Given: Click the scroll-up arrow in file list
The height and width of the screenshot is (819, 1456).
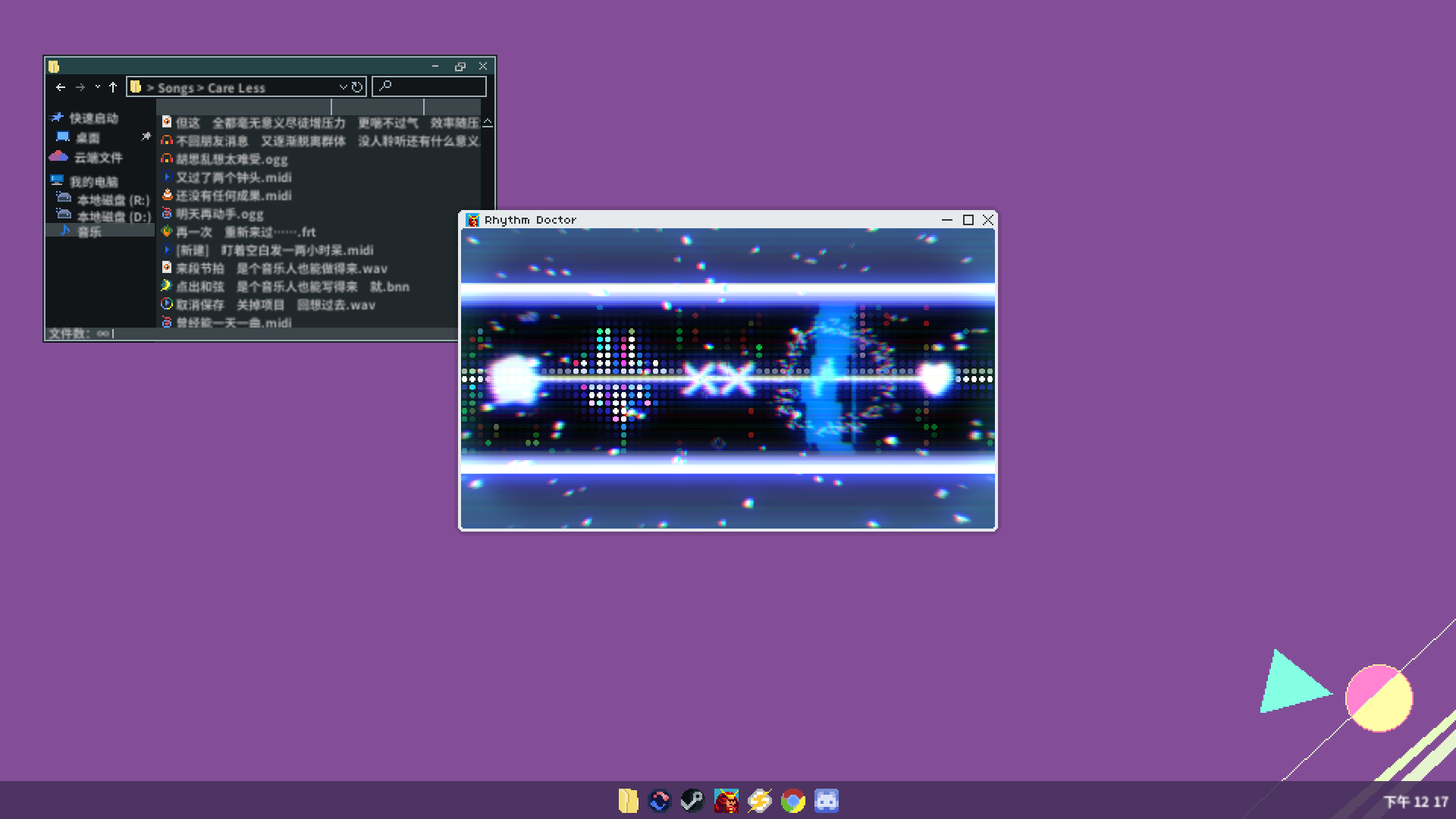Looking at the screenshot, I should click(x=488, y=123).
